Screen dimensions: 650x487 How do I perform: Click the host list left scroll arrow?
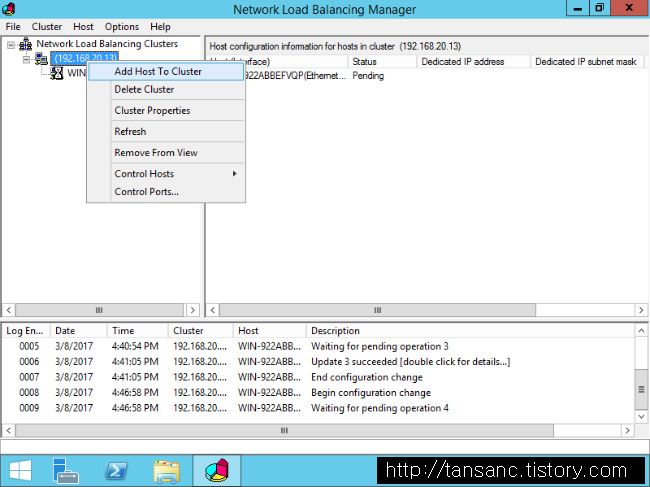213,310
